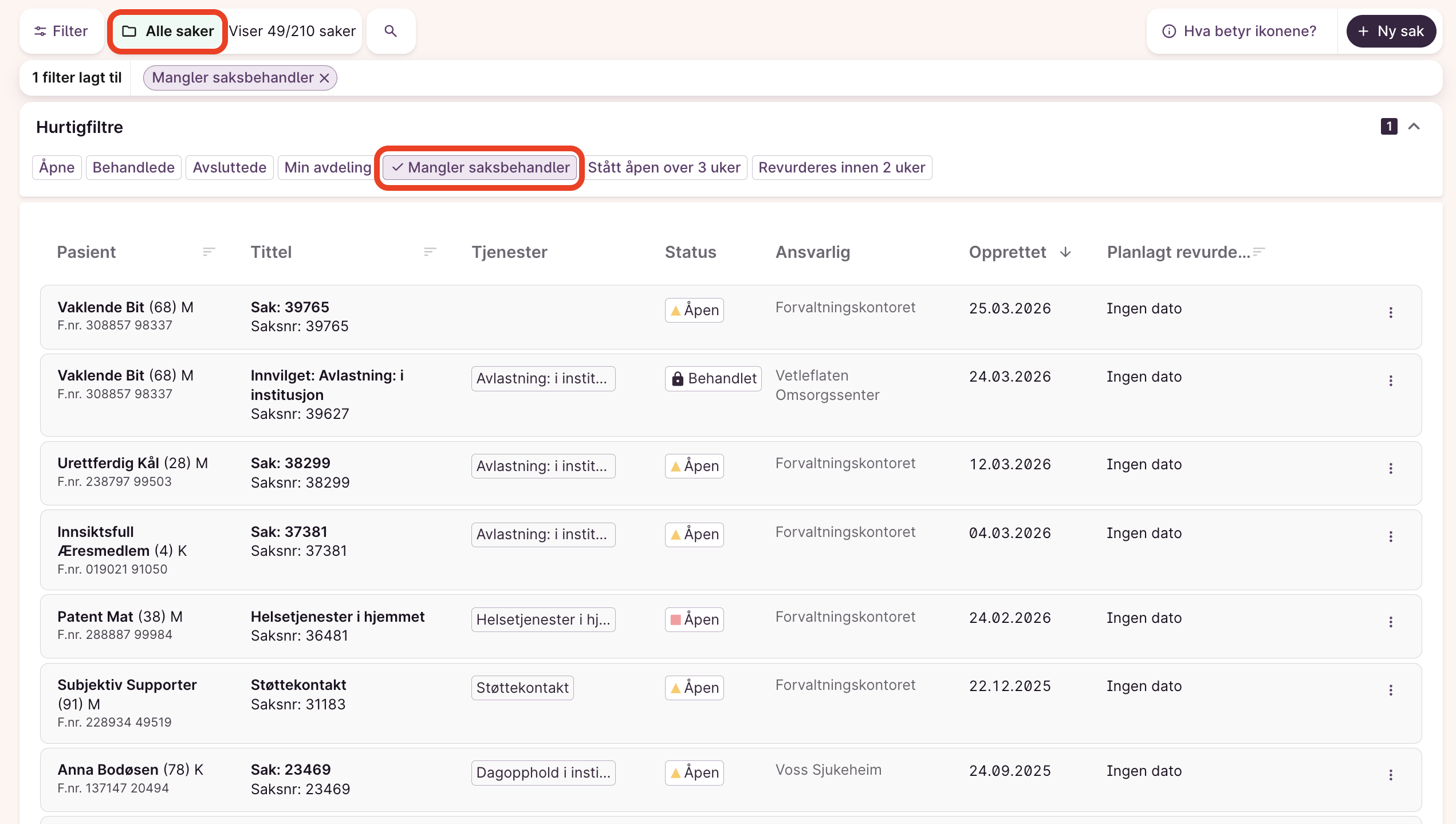This screenshot has height=824, width=1456.
Task: Click the Behandlet status badge
Action: coord(713,379)
